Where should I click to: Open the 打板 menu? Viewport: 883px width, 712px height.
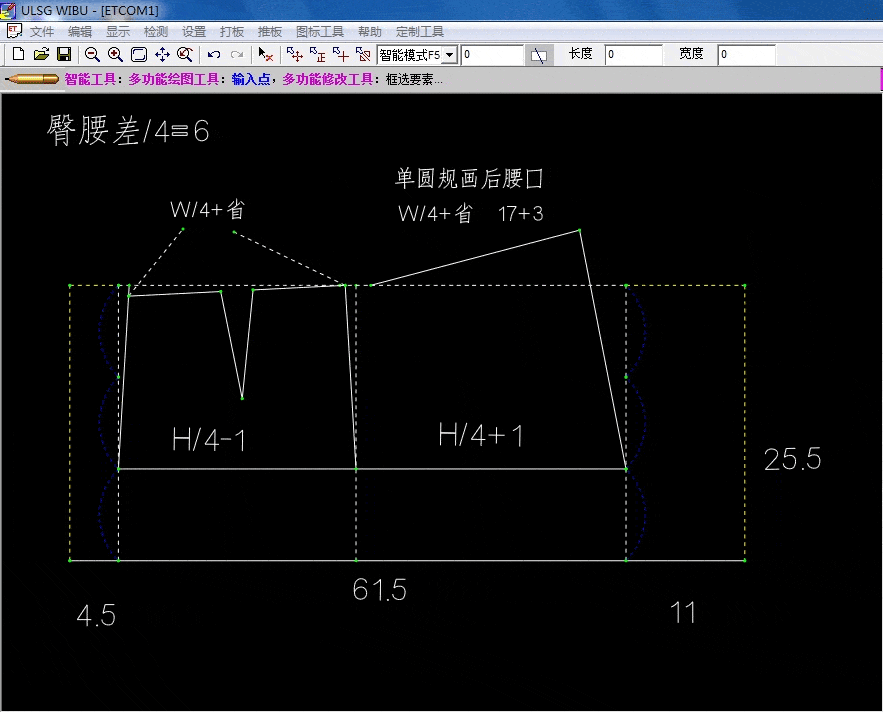pos(231,32)
